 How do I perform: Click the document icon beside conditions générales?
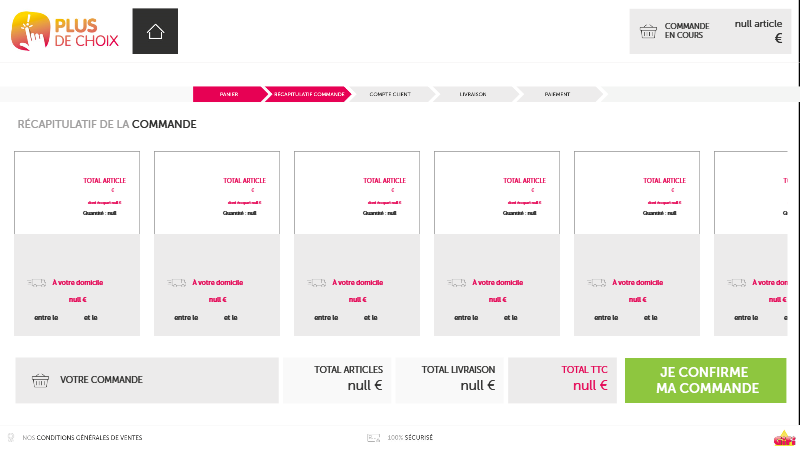pos(11,437)
